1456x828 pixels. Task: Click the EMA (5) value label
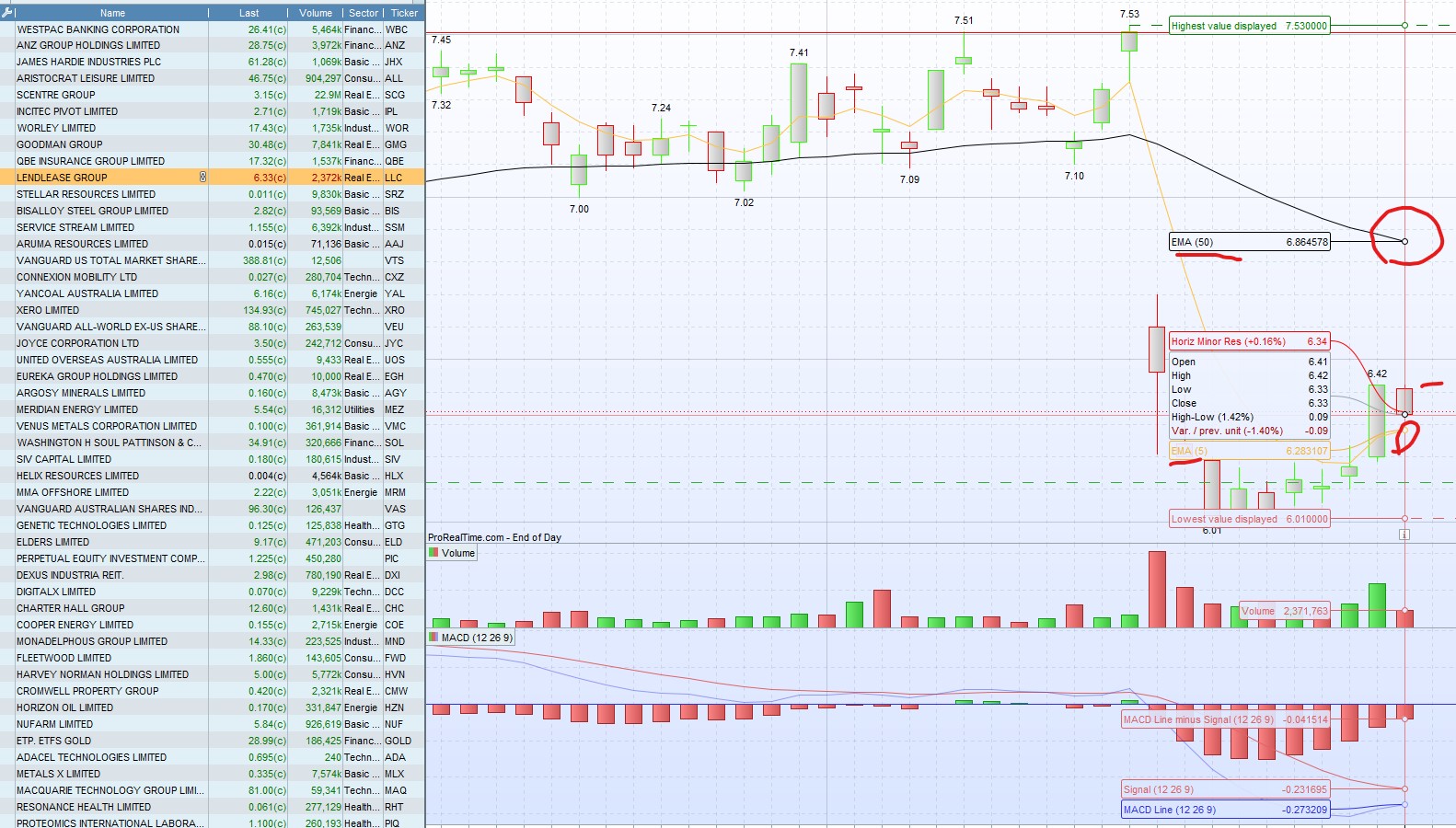tap(1250, 451)
